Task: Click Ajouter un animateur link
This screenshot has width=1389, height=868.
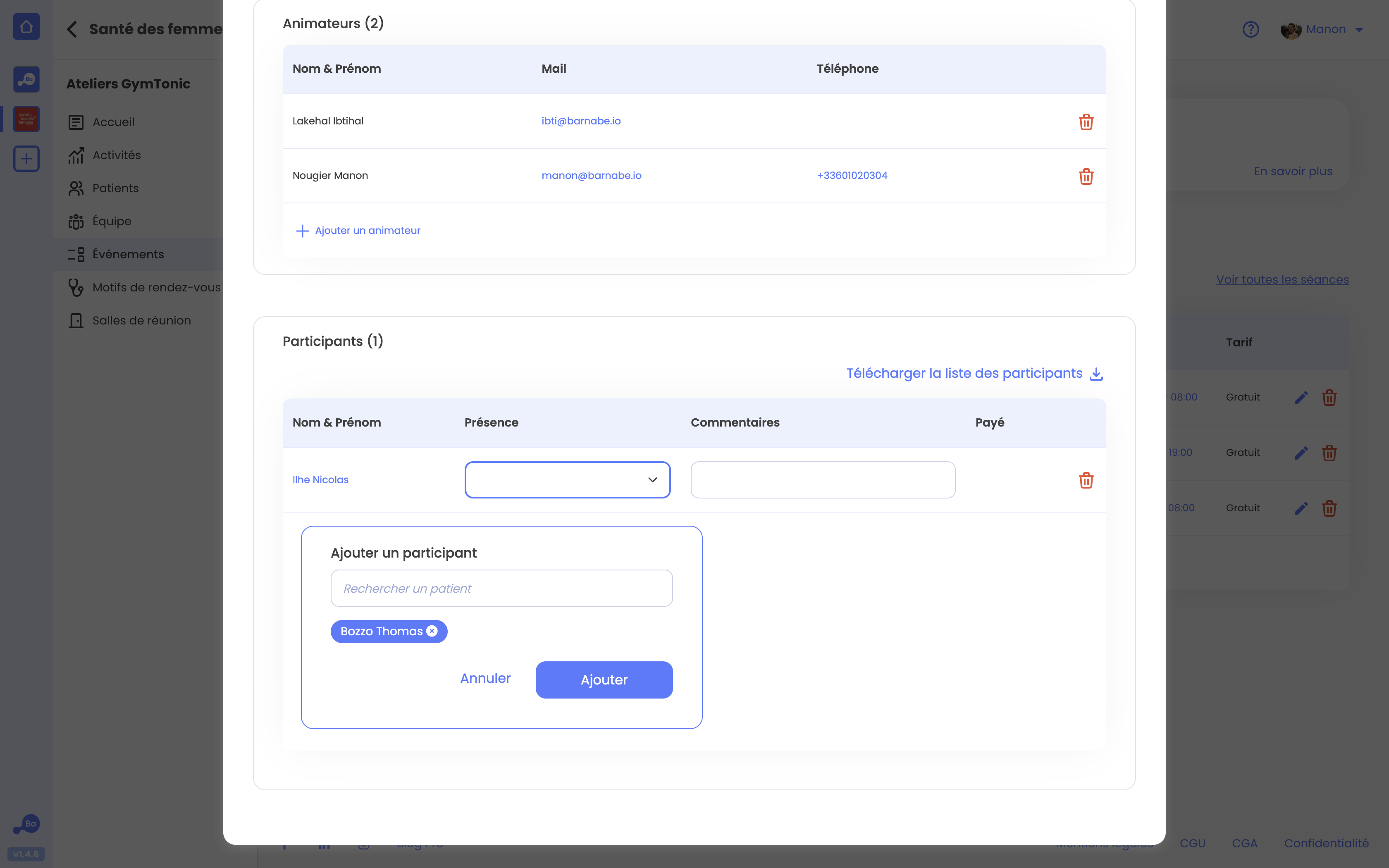Action: point(368,231)
